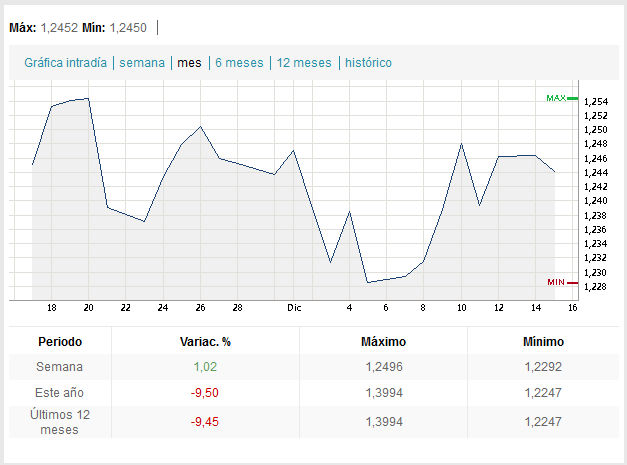Switch to the 12 meses chart

click(x=304, y=62)
